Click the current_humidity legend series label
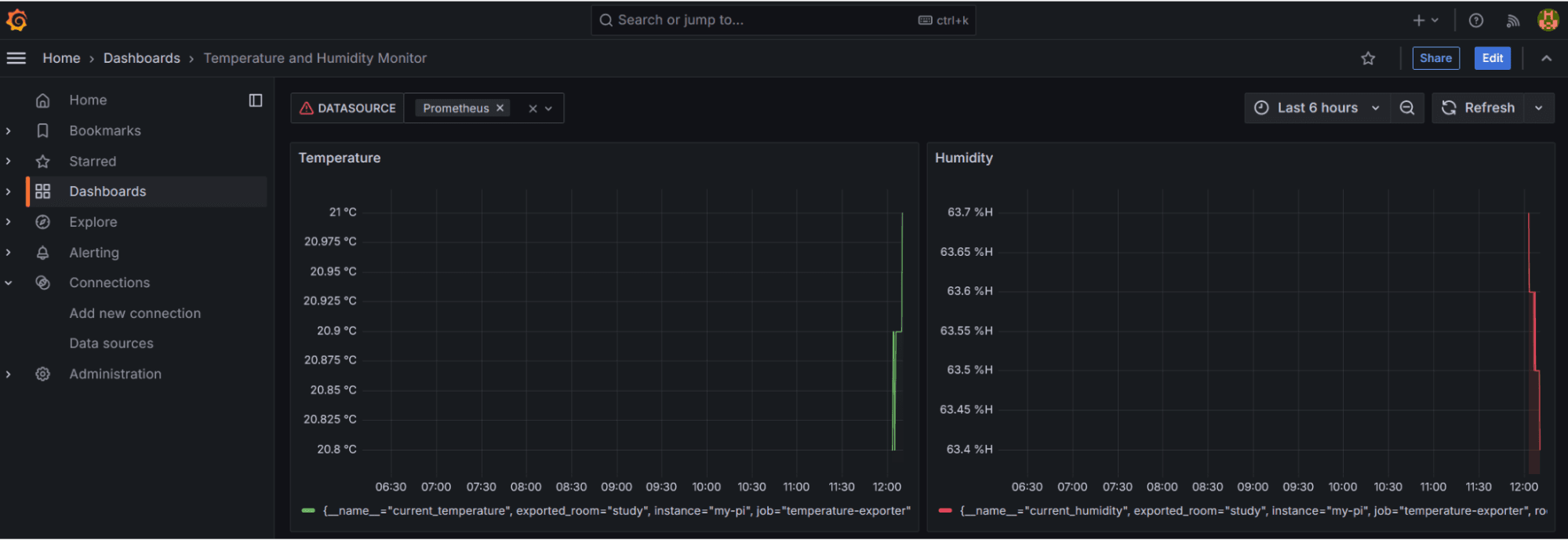This screenshot has height=540, width=1568. click(1253, 511)
